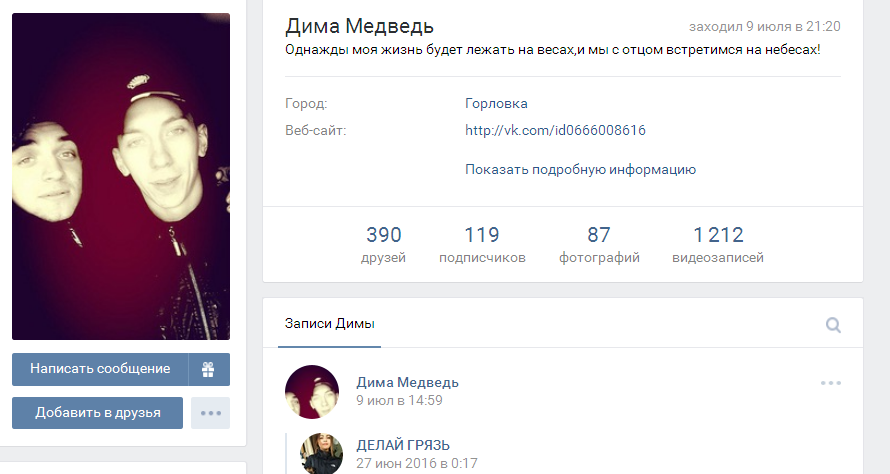890x474 pixels.
Task: Expand Показать подробную информацию
Action: point(580,170)
